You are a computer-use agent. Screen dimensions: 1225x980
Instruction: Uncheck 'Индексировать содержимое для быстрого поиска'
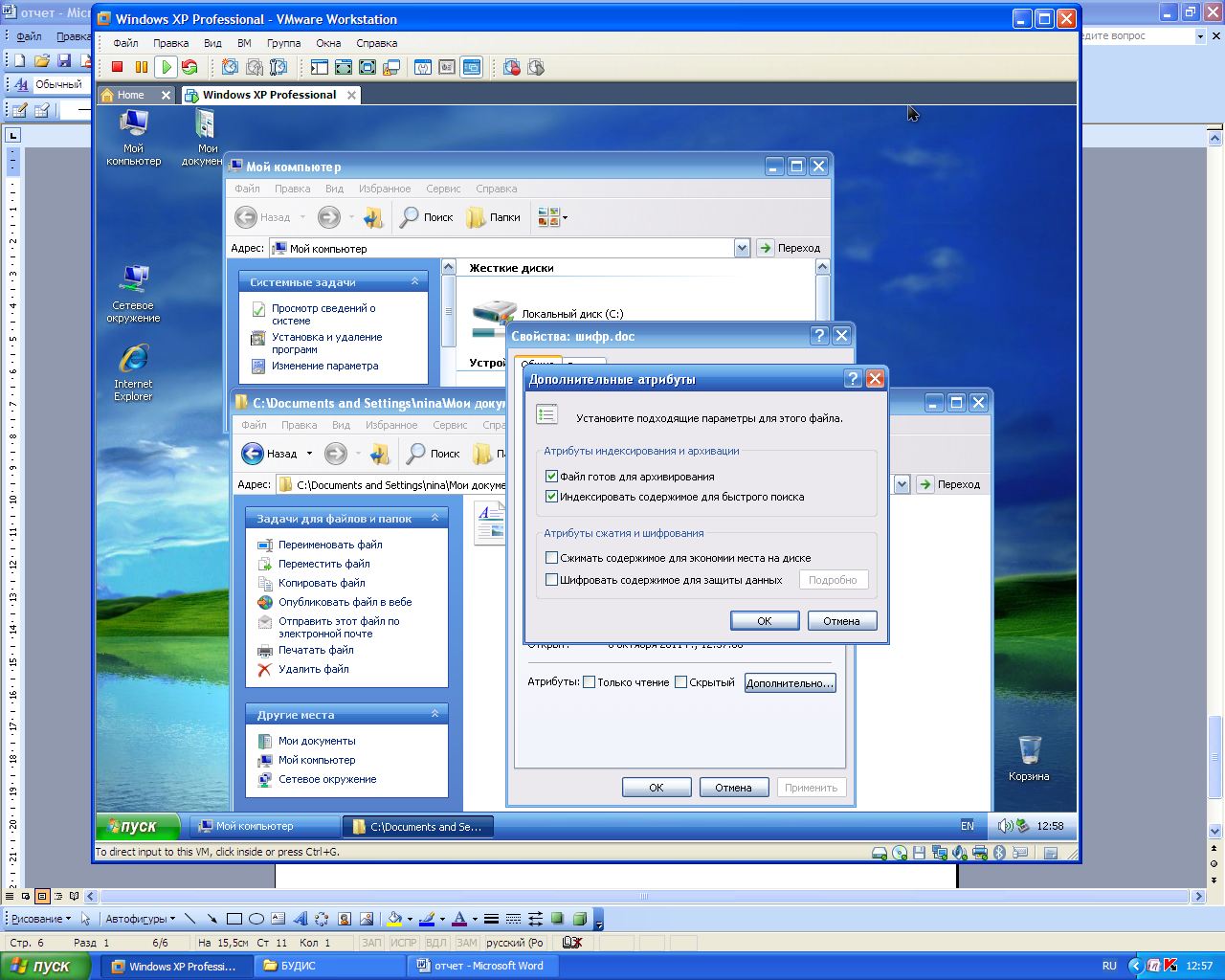point(551,496)
